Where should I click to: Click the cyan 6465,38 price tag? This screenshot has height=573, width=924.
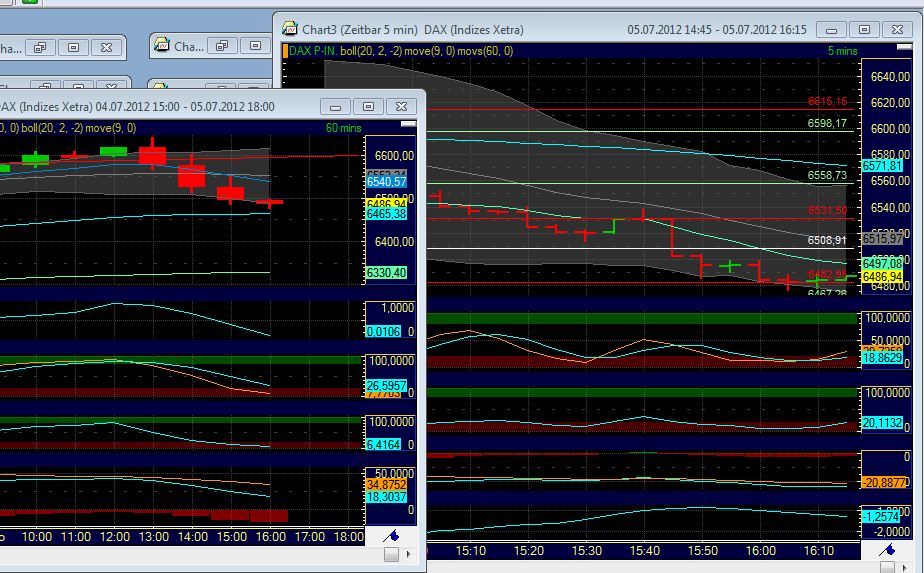tap(387, 214)
